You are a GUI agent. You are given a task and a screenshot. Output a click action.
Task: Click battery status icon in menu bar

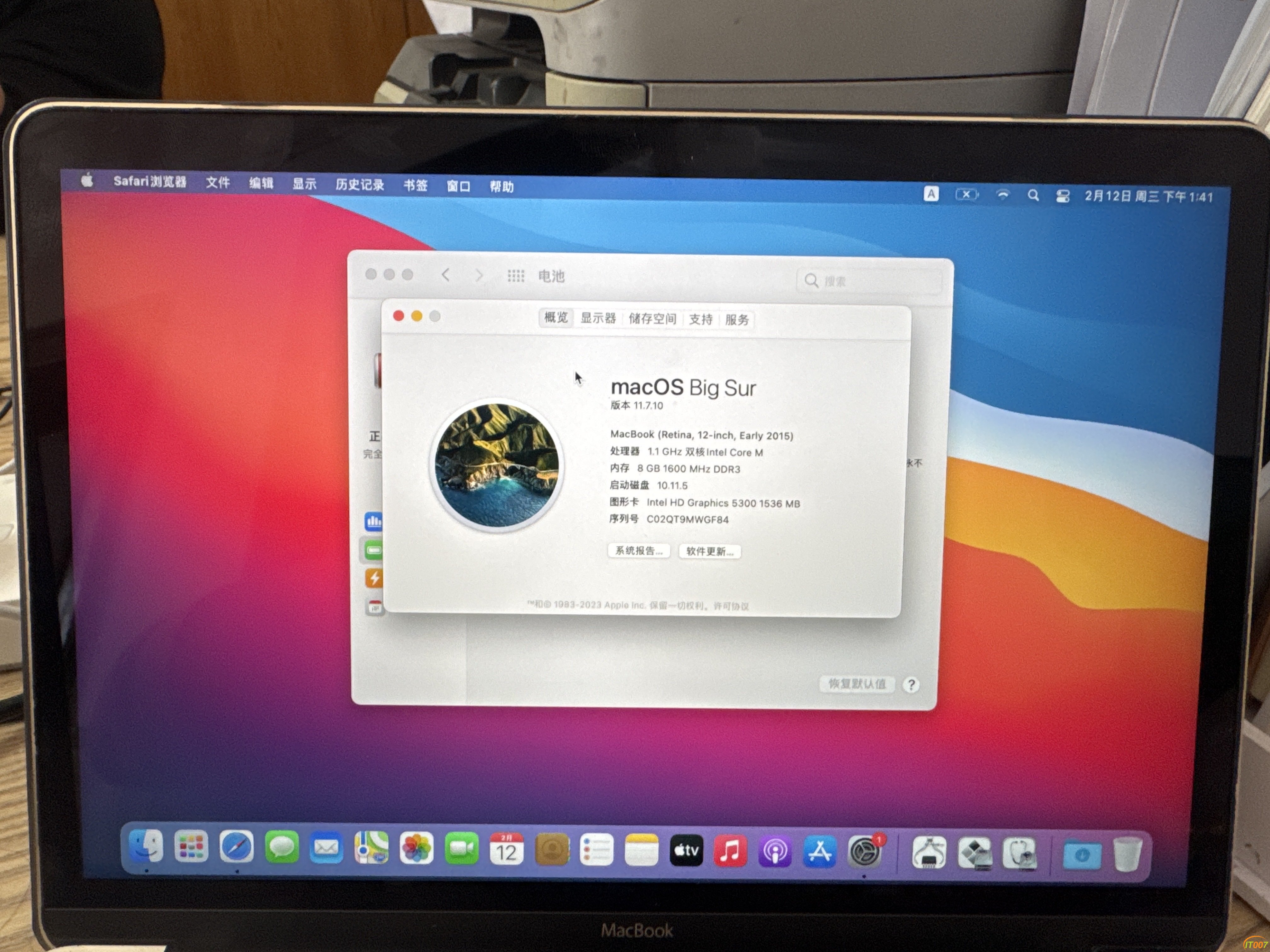pos(967,195)
